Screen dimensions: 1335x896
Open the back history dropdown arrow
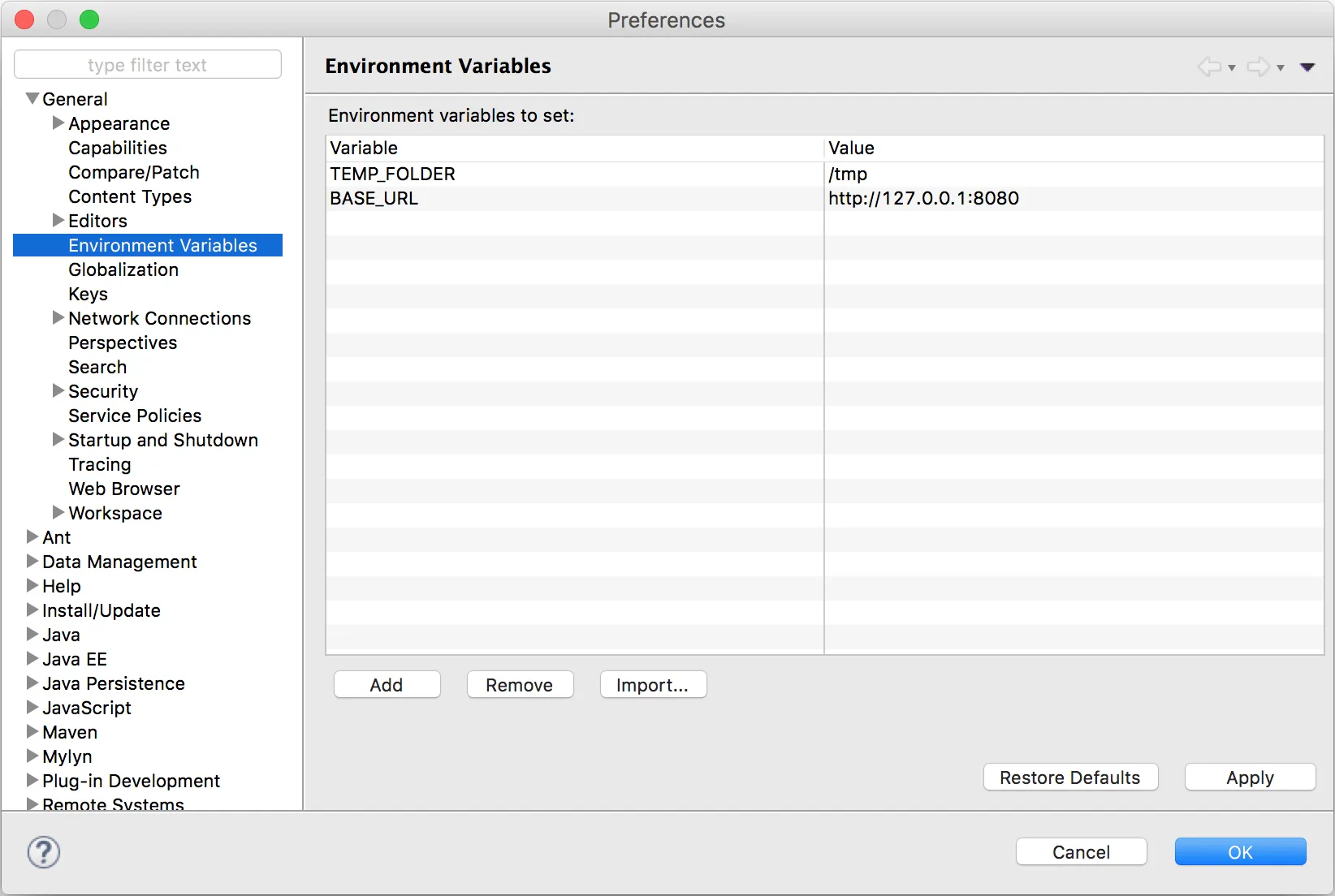point(1232,67)
